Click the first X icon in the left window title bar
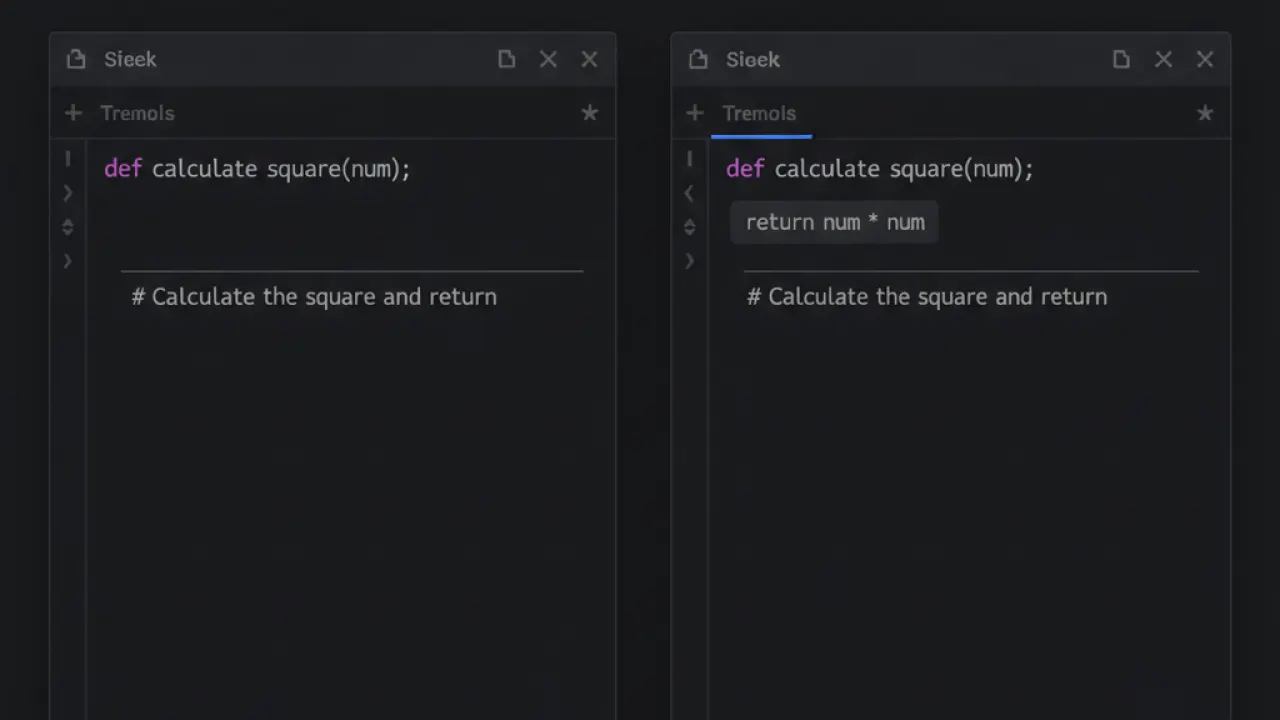1280x720 pixels. (x=548, y=59)
